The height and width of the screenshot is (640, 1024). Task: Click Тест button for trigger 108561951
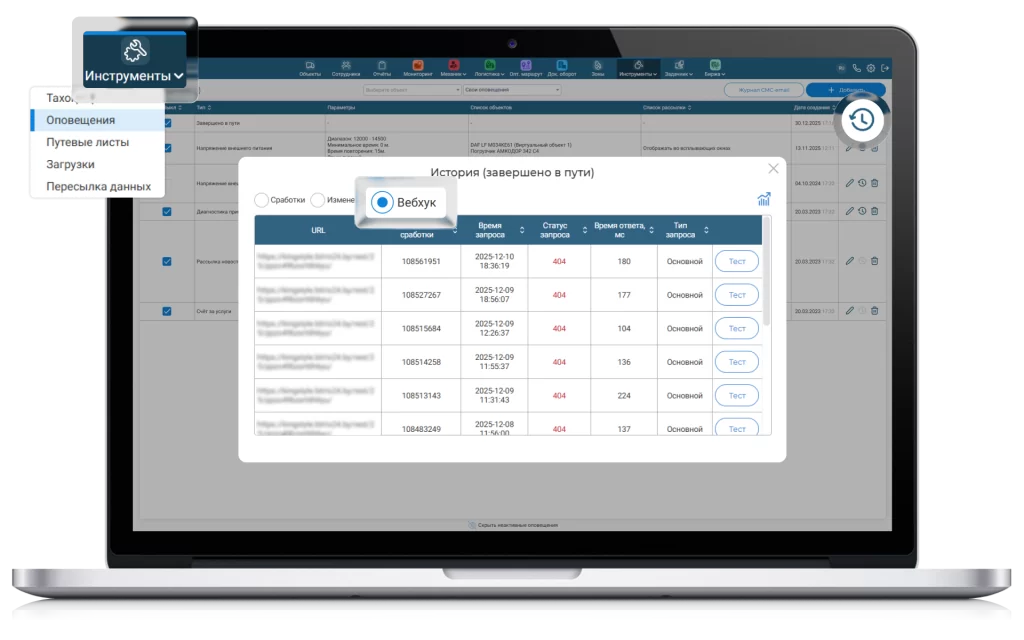coord(736,261)
